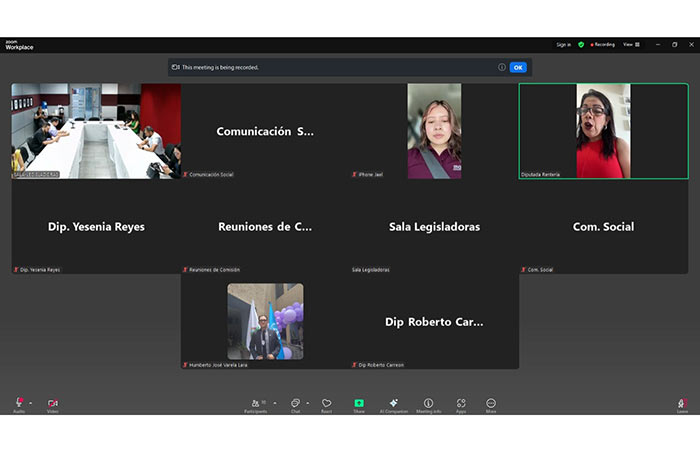Expand audio options arrow next to Audio
Screen dimensions: 700x450
30,402
